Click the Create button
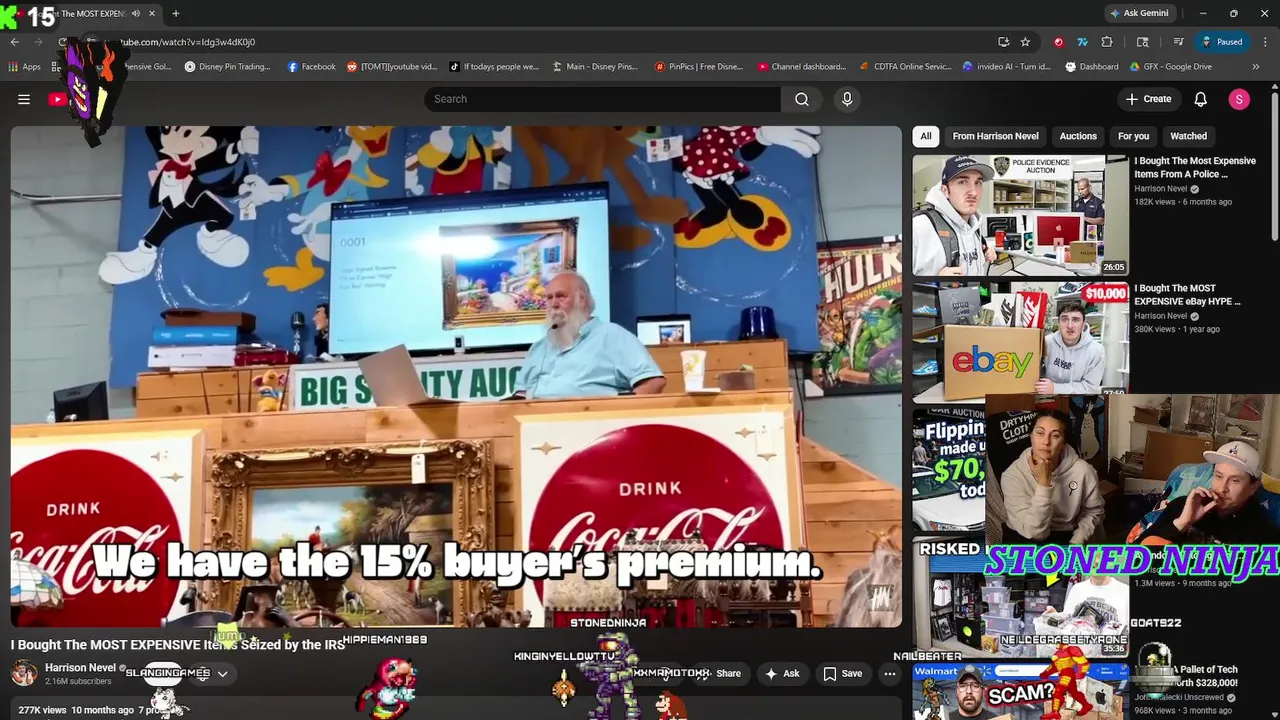This screenshot has height=720, width=1280. point(1148,99)
